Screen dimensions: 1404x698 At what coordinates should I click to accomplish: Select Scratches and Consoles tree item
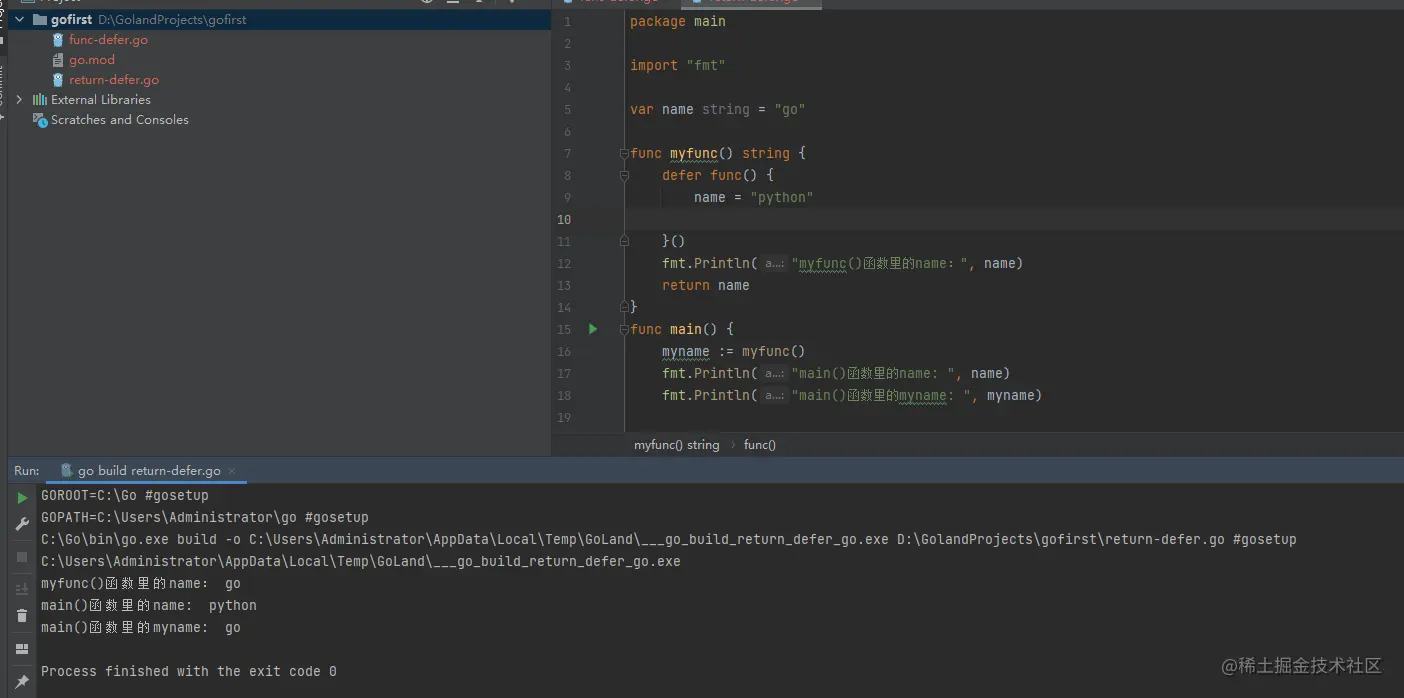(x=120, y=120)
